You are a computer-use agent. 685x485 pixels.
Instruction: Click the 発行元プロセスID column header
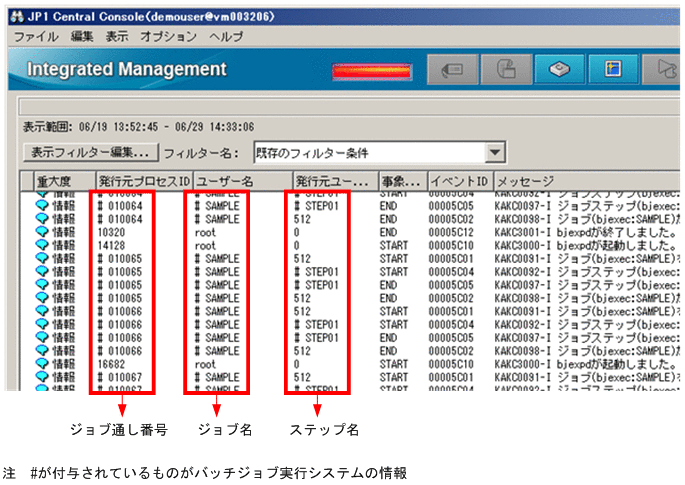click(144, 181)
